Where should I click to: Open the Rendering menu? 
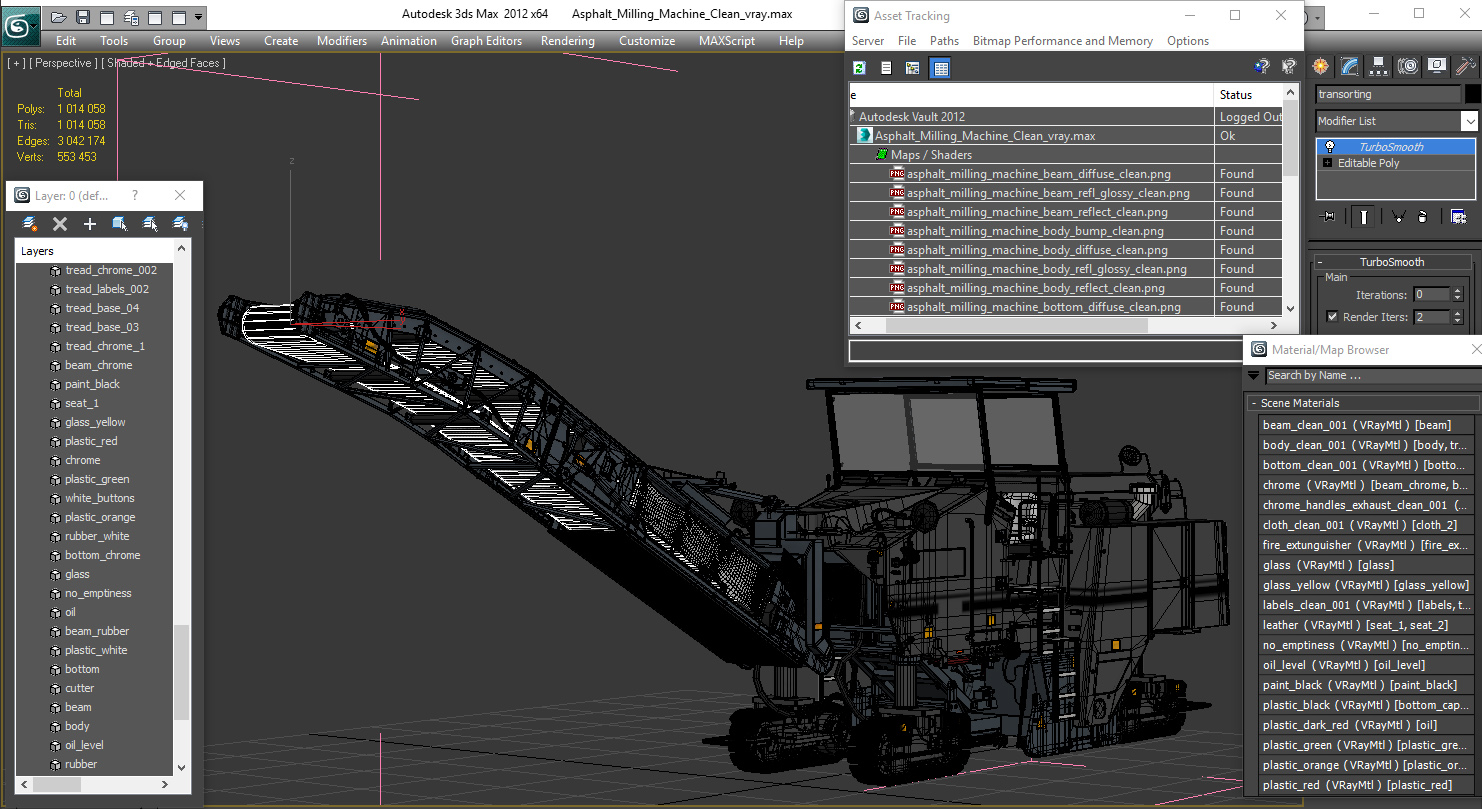[567, 41]
